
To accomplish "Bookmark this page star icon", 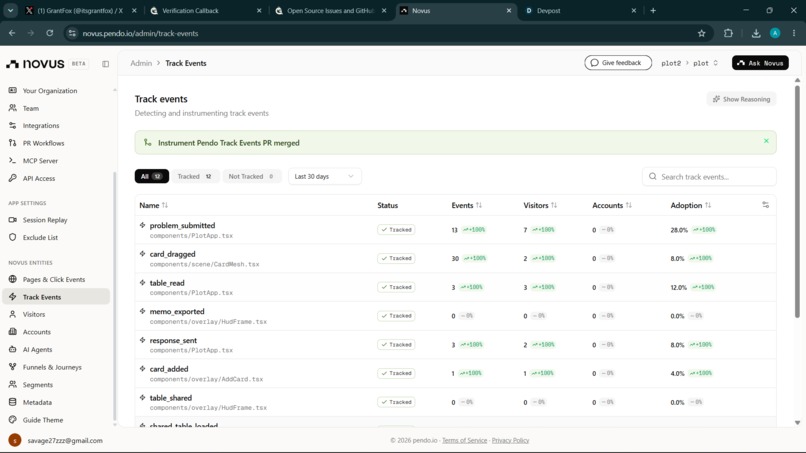I will pyautogui.click(x=701, y=33).
